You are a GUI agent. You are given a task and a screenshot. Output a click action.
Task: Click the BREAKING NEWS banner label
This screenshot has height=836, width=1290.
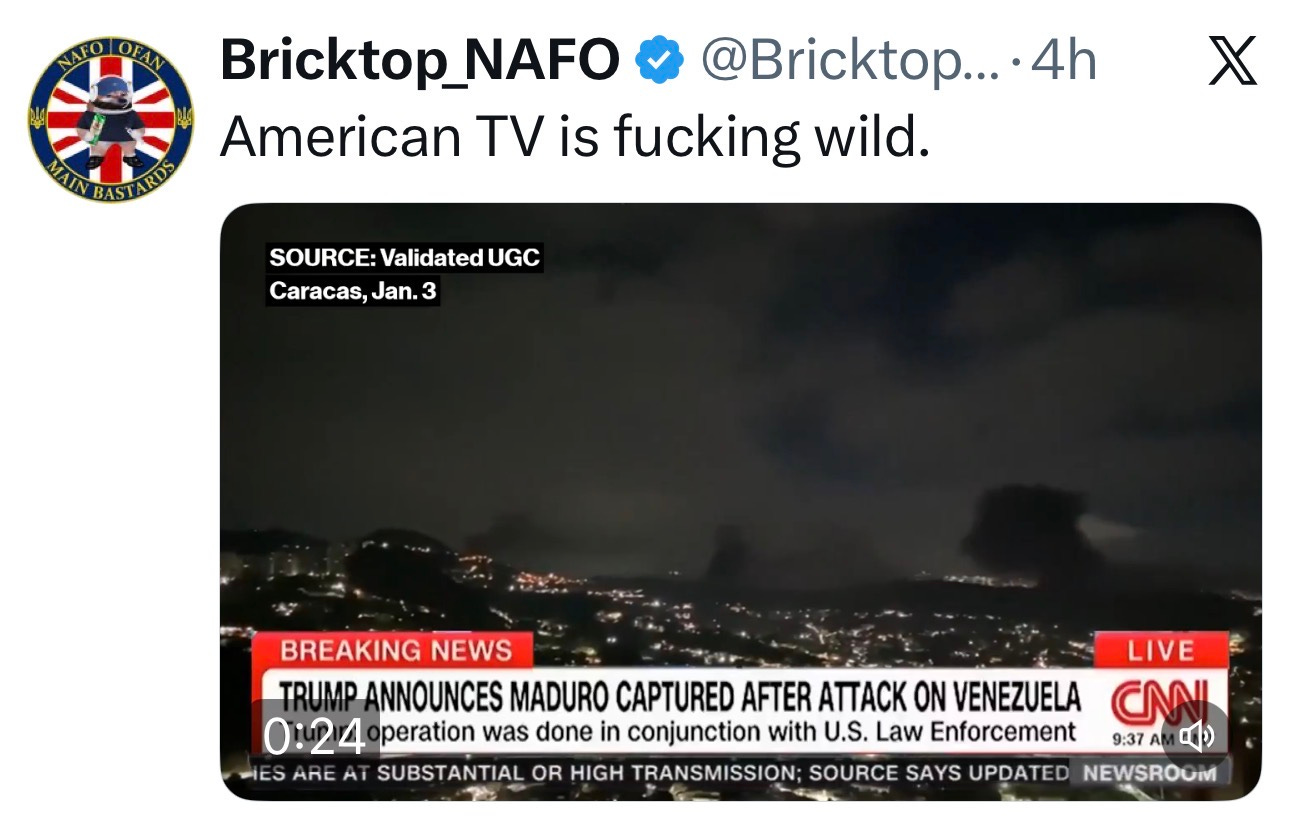pyautogui.click(x=395, y=651)
